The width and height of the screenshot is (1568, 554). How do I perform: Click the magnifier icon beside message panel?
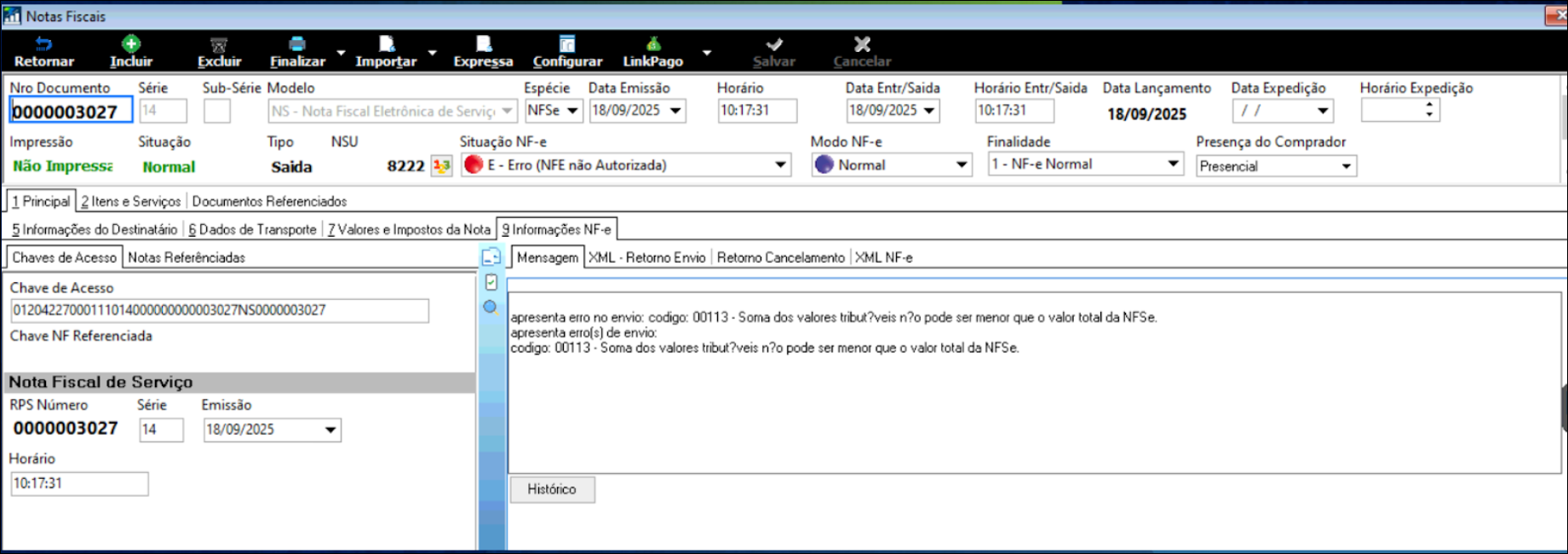[x=491, y=307]
